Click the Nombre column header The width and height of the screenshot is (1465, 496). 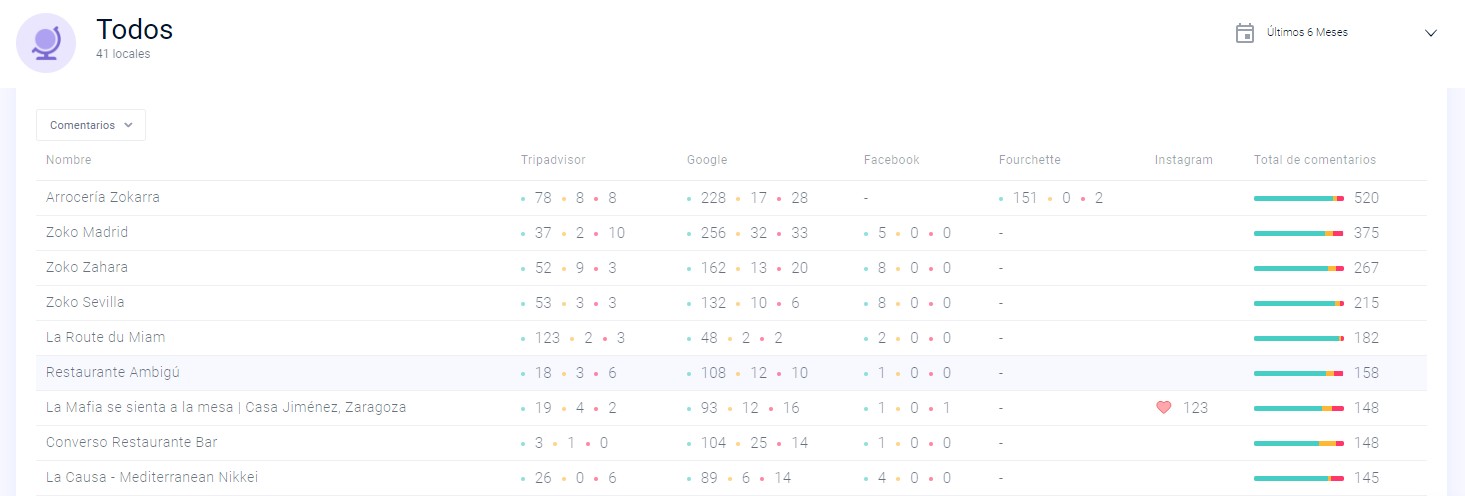[x=69, y=160]
